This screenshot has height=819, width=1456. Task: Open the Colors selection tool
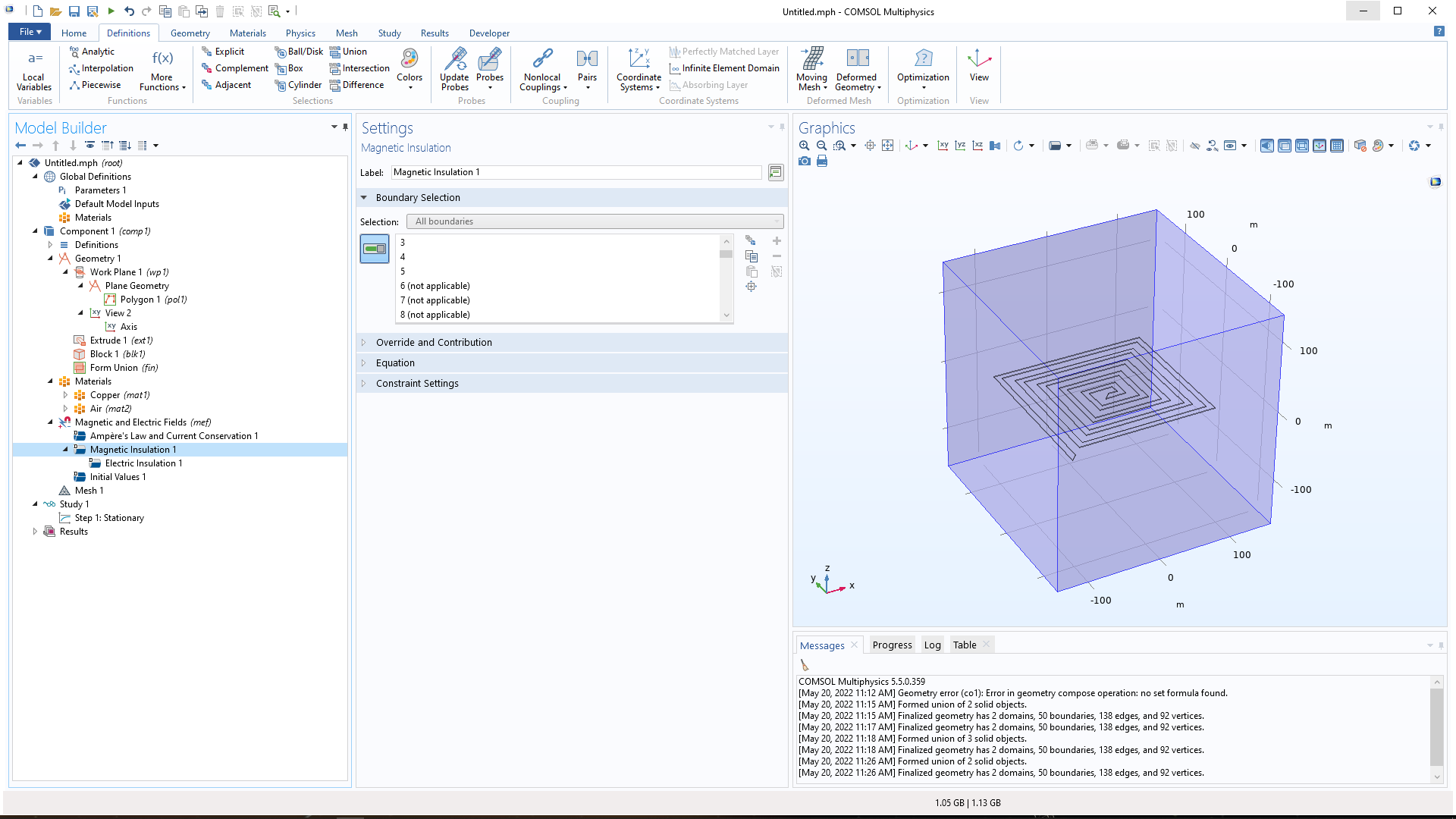pos(409,68)
